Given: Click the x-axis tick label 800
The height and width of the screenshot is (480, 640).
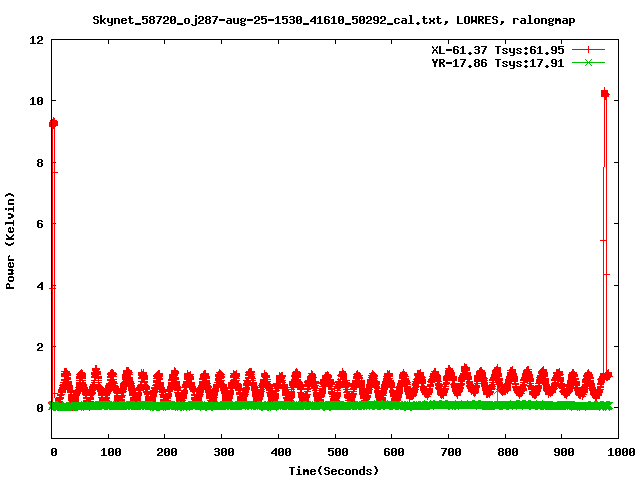Looking at the screenshot, I should click(x=507, y=452).
